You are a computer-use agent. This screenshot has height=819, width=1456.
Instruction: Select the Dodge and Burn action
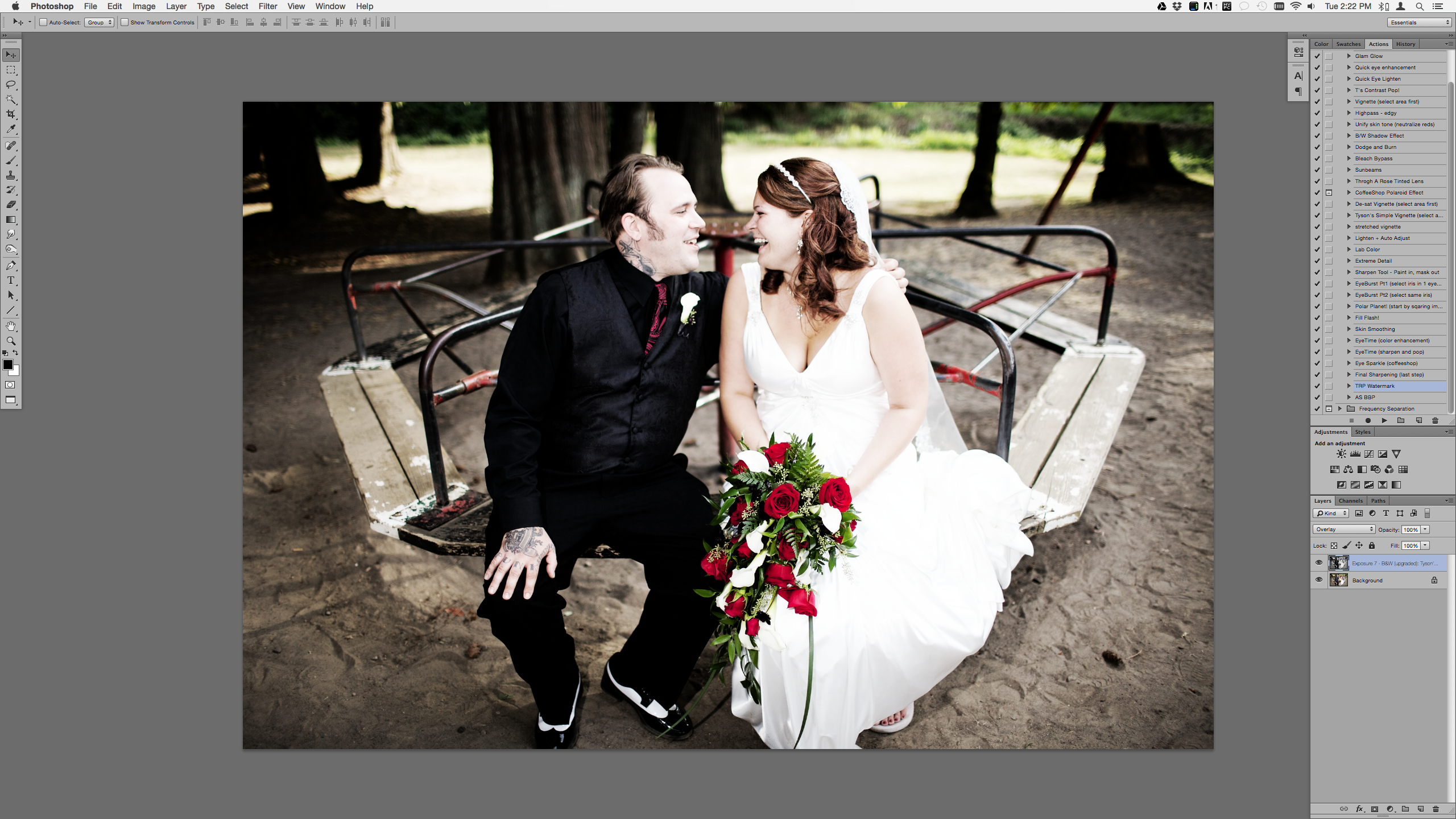tap(1375, 147)
